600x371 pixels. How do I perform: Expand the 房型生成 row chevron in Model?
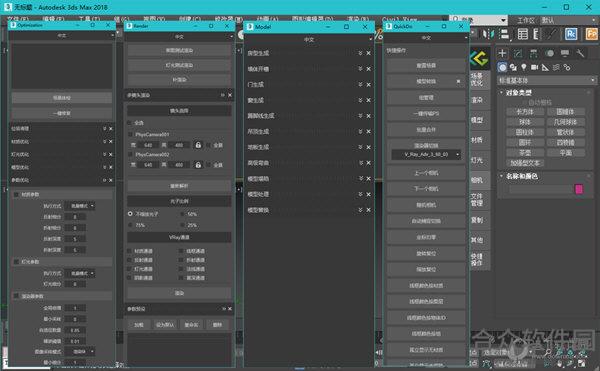pyautogui.click(x=360, y=53)
